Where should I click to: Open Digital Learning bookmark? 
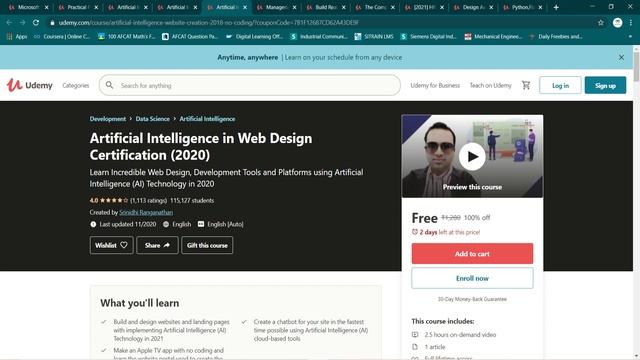pyautogui.click(x=254, y=37)
